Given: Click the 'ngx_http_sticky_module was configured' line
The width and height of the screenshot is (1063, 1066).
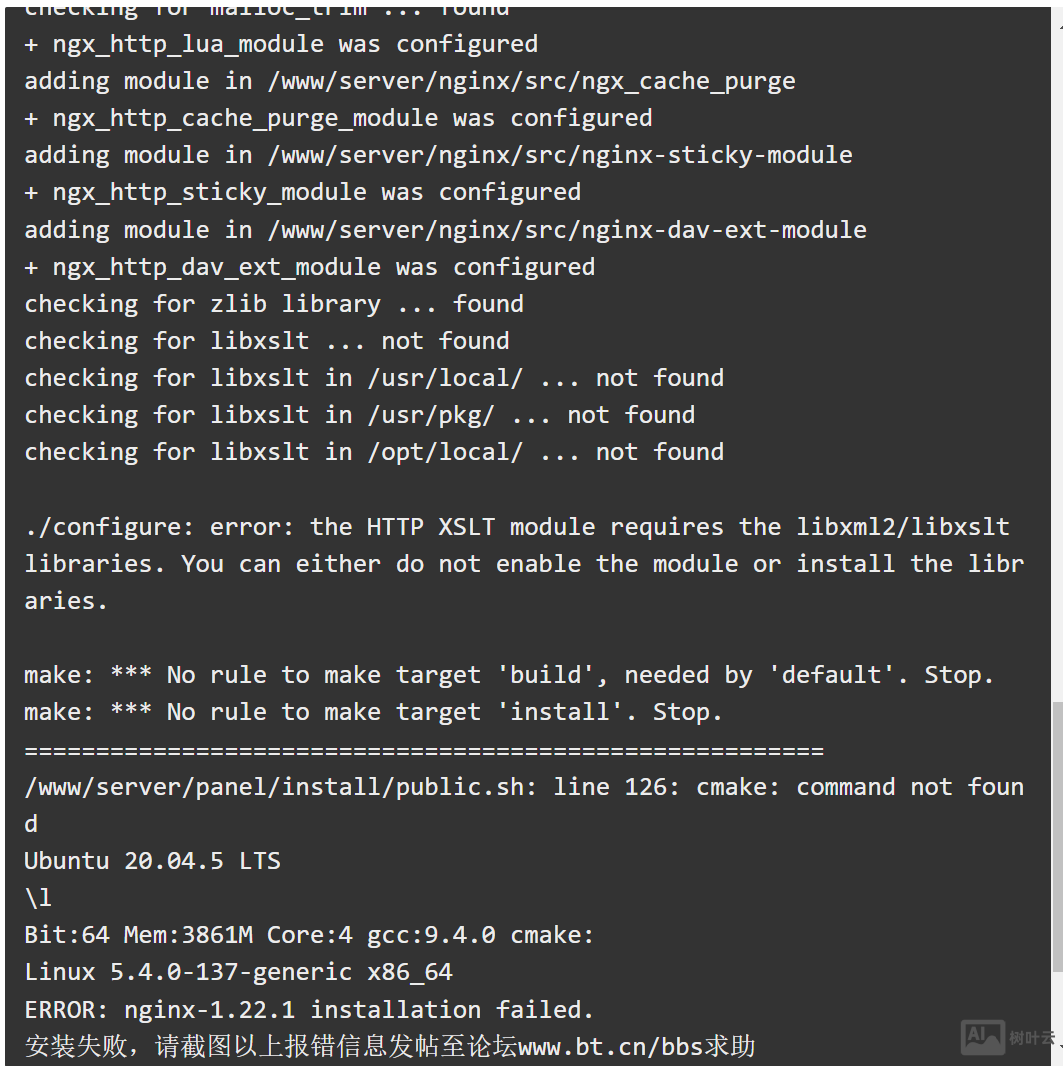Looking at the screenshot, I should pos(302,192).
